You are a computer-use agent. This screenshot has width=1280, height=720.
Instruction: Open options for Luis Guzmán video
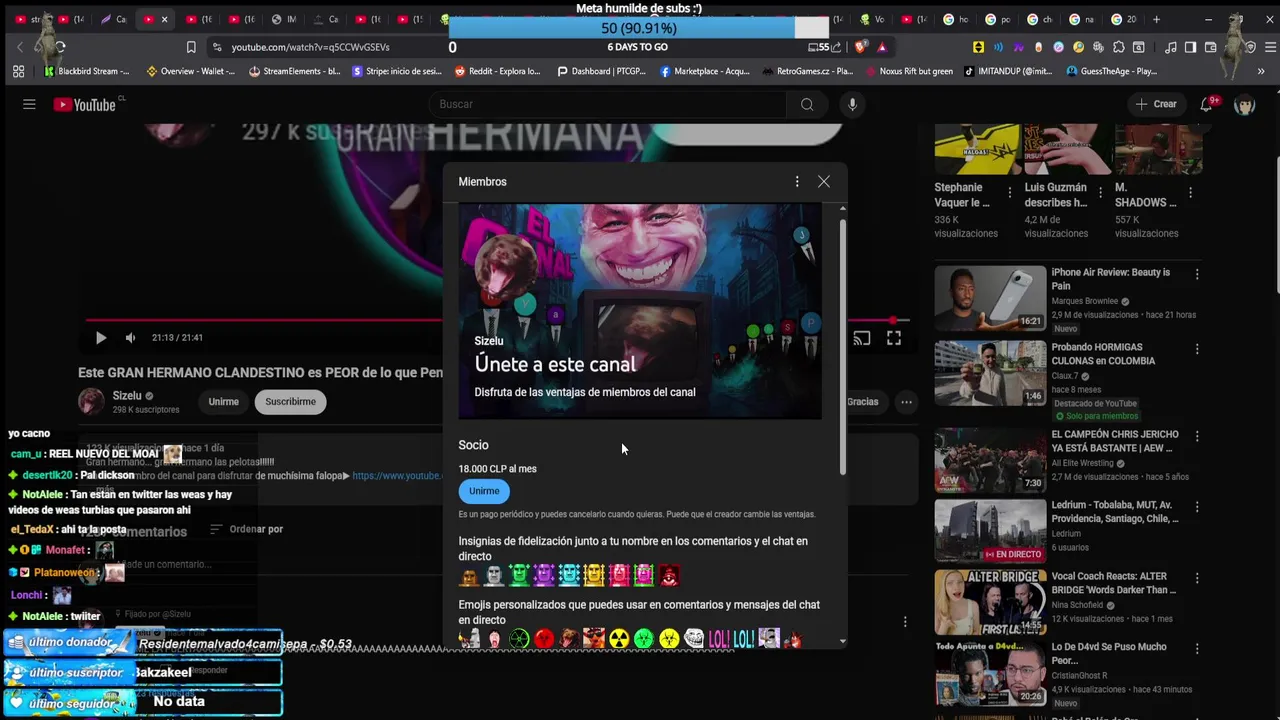coord(1100,192)
